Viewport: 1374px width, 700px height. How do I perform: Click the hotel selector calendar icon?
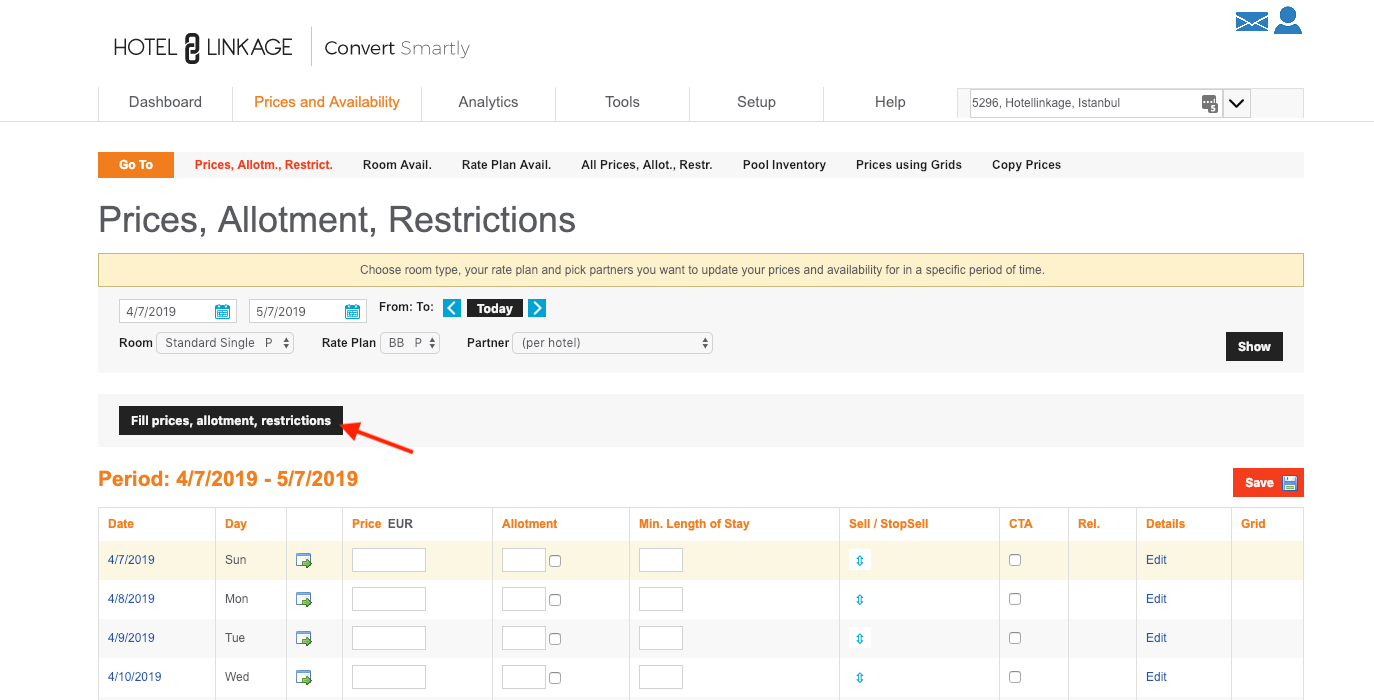[1209, 103]
